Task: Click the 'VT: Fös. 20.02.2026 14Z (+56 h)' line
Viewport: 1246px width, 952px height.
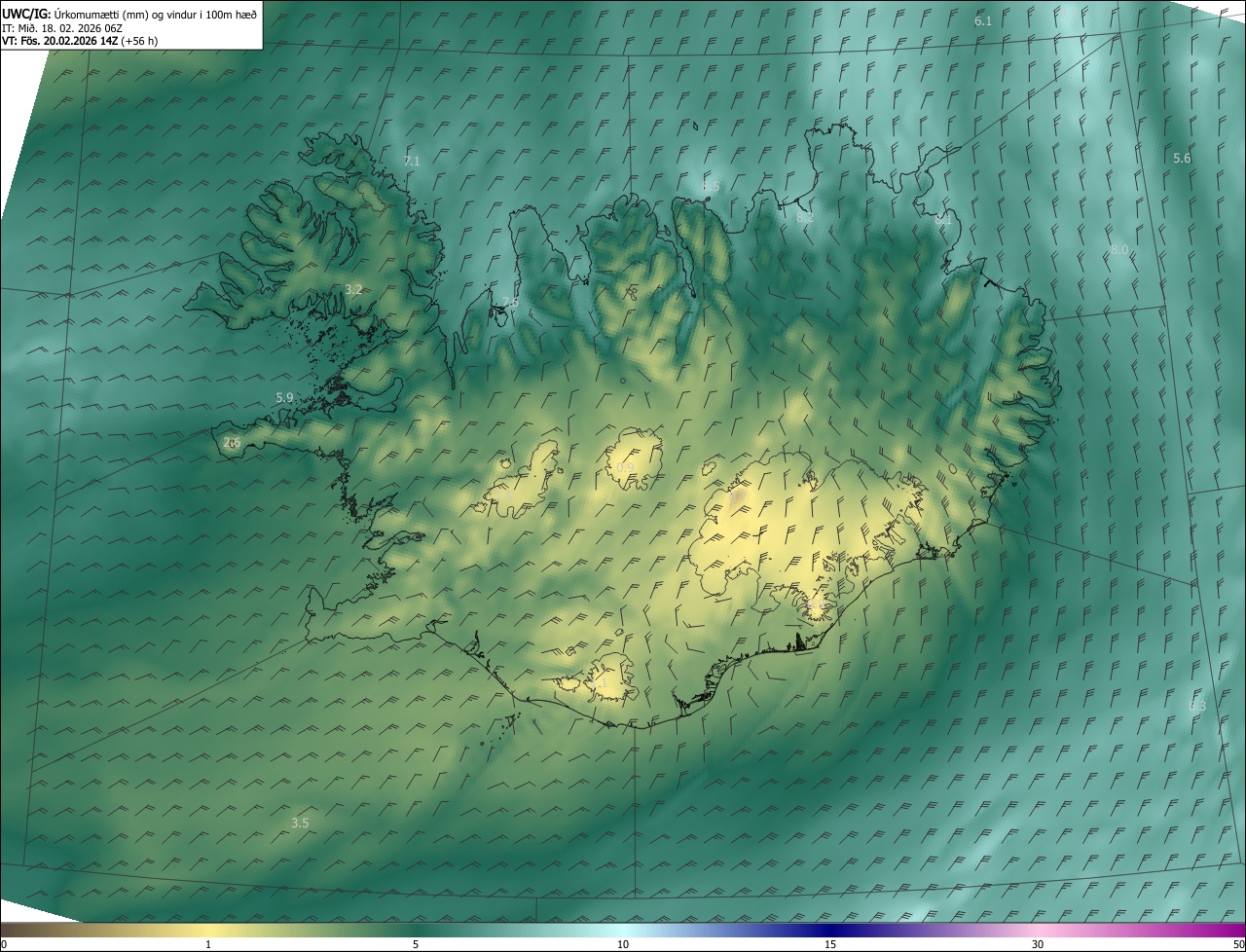Action: [80, 41]
